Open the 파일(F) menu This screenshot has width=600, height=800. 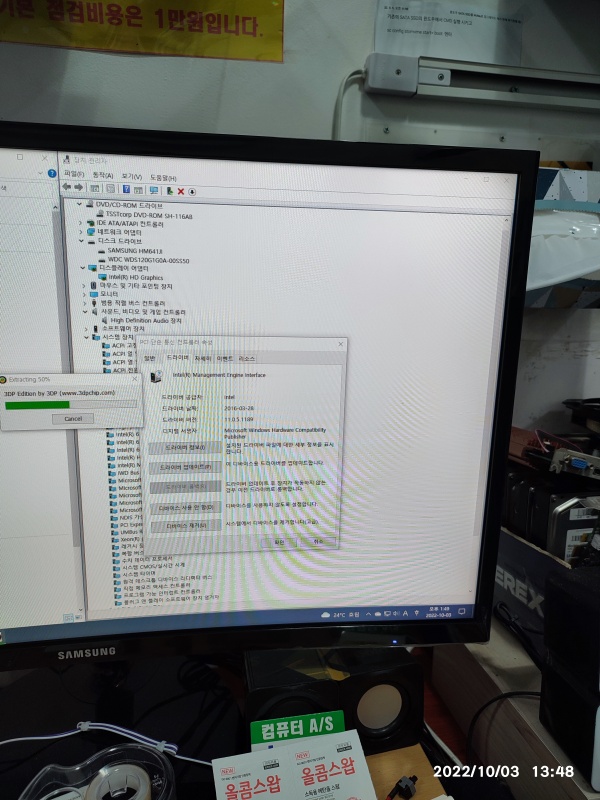(x=74, y=174)
